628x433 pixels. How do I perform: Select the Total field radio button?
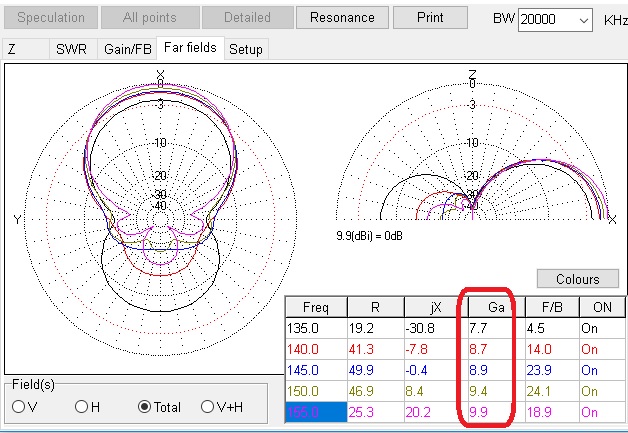point(159,407)
